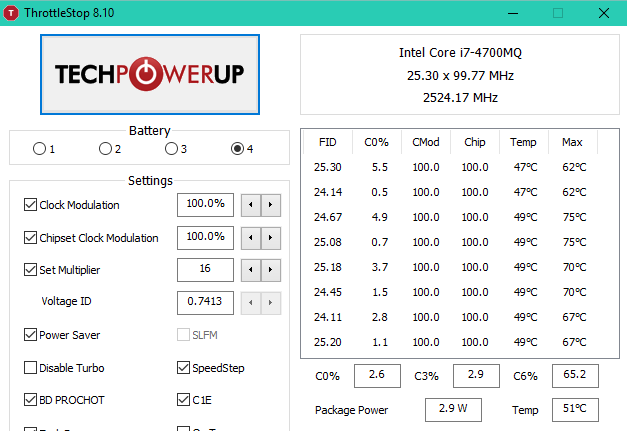
Task: Select the table row with FID 25.18
Action: tap(450, 267)
